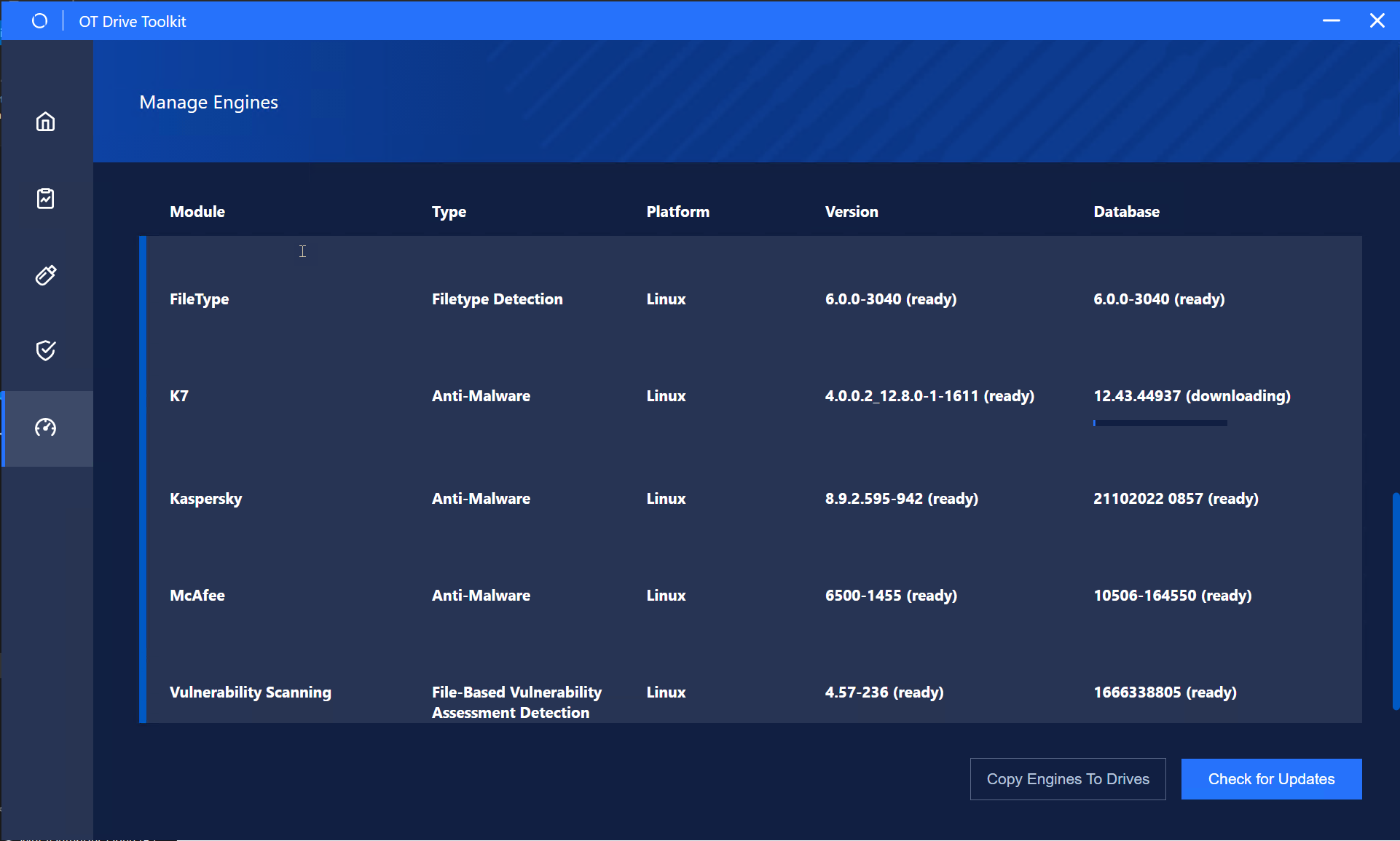Click database 12.43.44937 (downloading) text
Screen dimensions: 1400x841
tap(1192, 396)
